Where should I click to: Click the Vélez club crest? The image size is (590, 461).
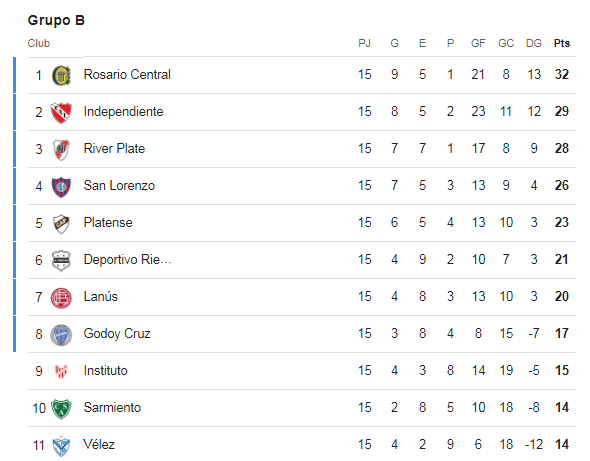[x=61, y=446]
